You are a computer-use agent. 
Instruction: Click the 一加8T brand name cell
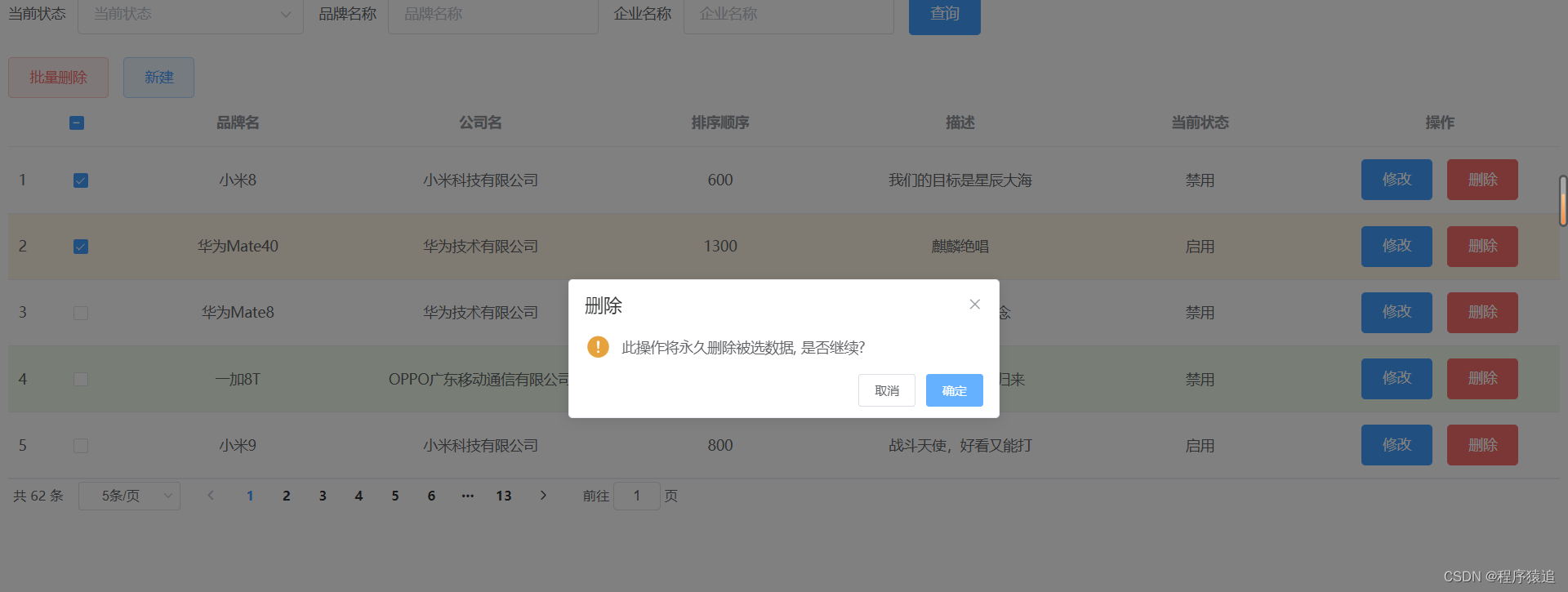(x=238, y=379)
